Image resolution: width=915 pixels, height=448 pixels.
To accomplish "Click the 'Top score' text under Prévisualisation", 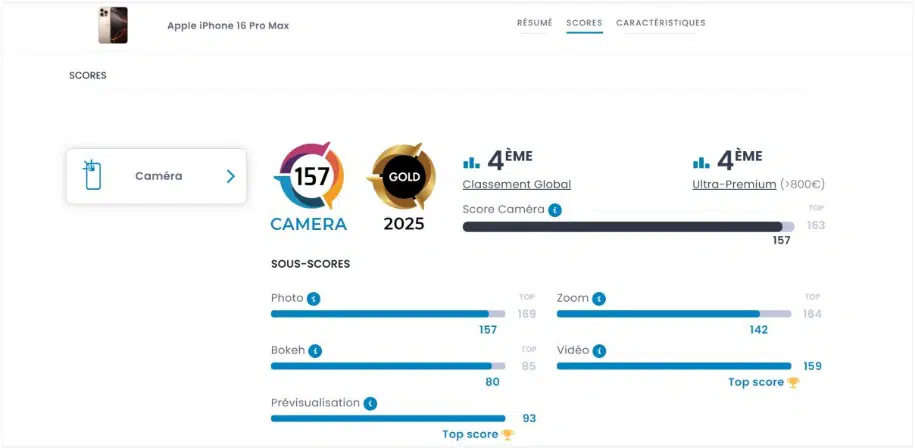I will click(x=470, y=435).
